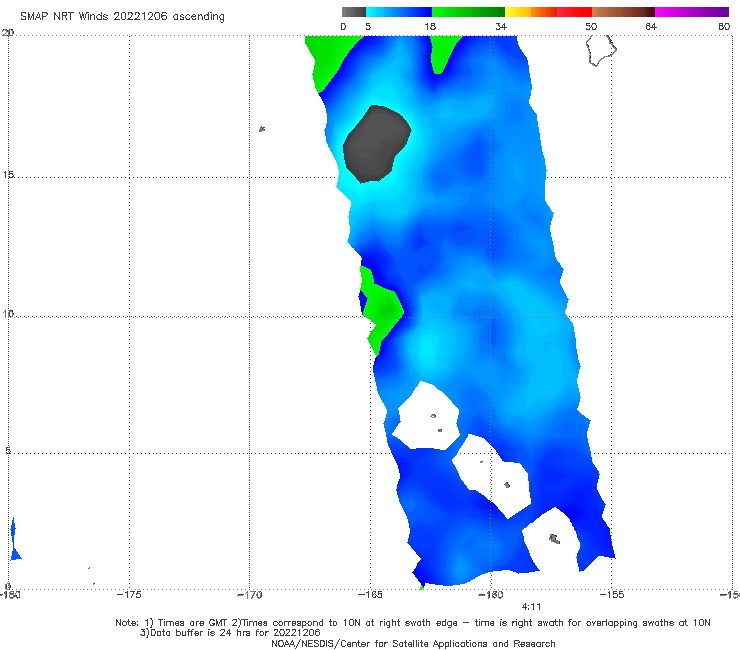Click the latitude label '20' on left axis
Screen dimensions: 740x650
[x=8, y=32]
